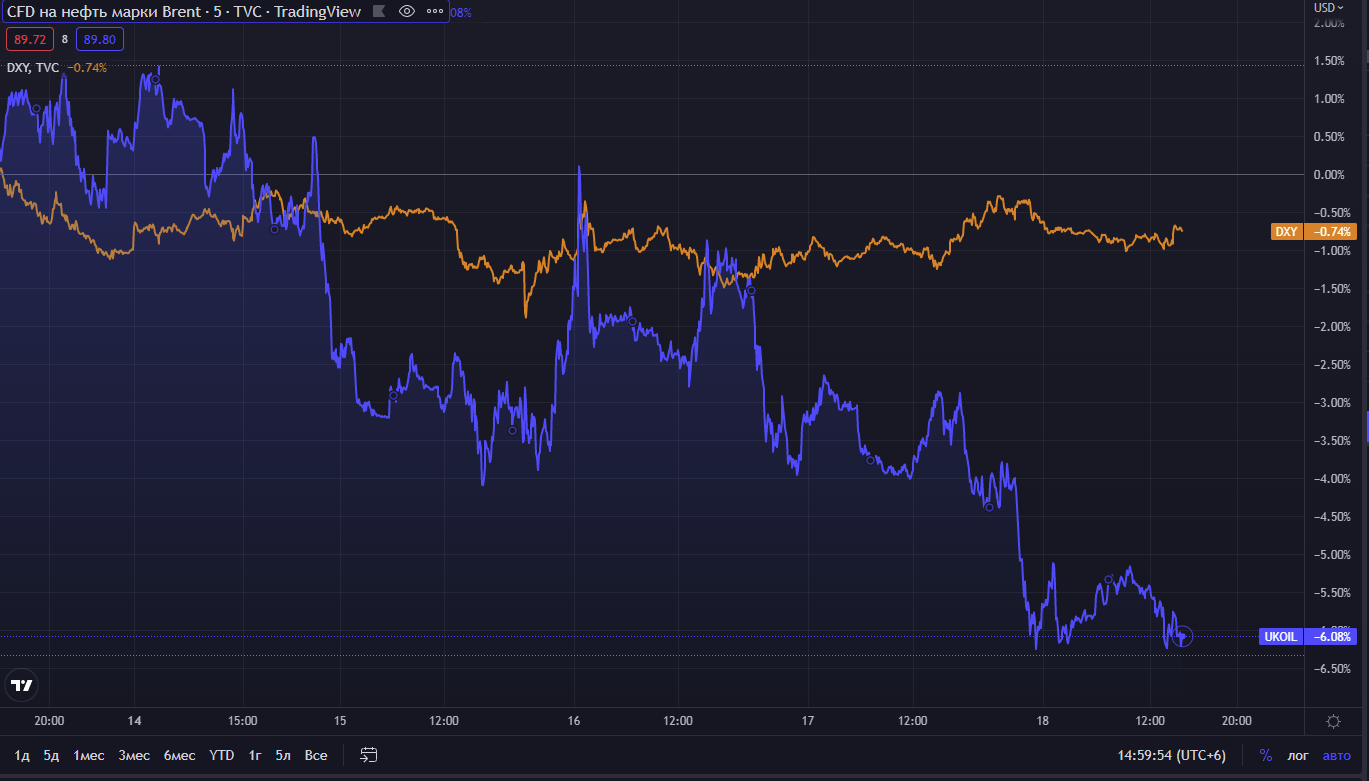
Task: Select the DXY, TVC legend entry
Action: click(x=33, y=68)
